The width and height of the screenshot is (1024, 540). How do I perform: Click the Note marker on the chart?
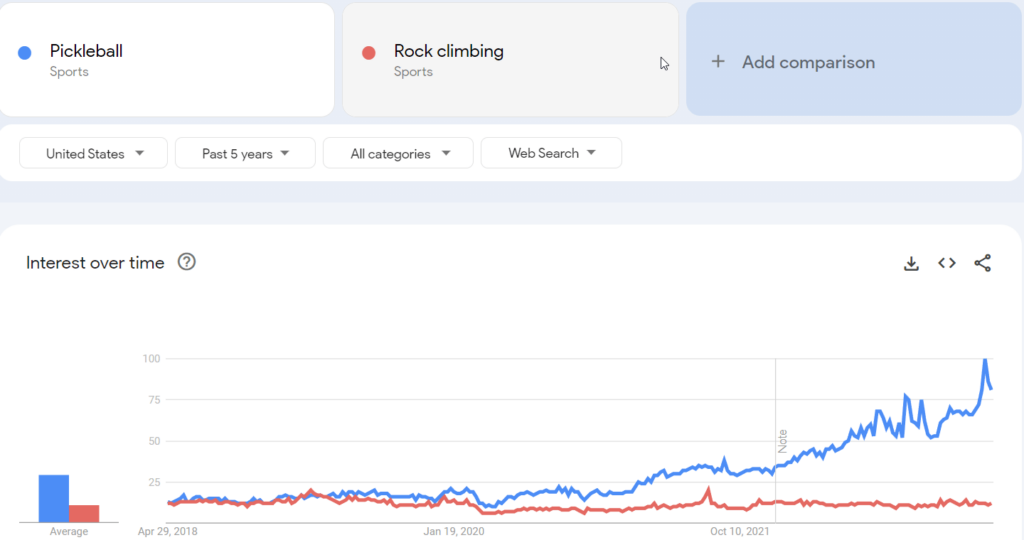(x=783, y=441)
